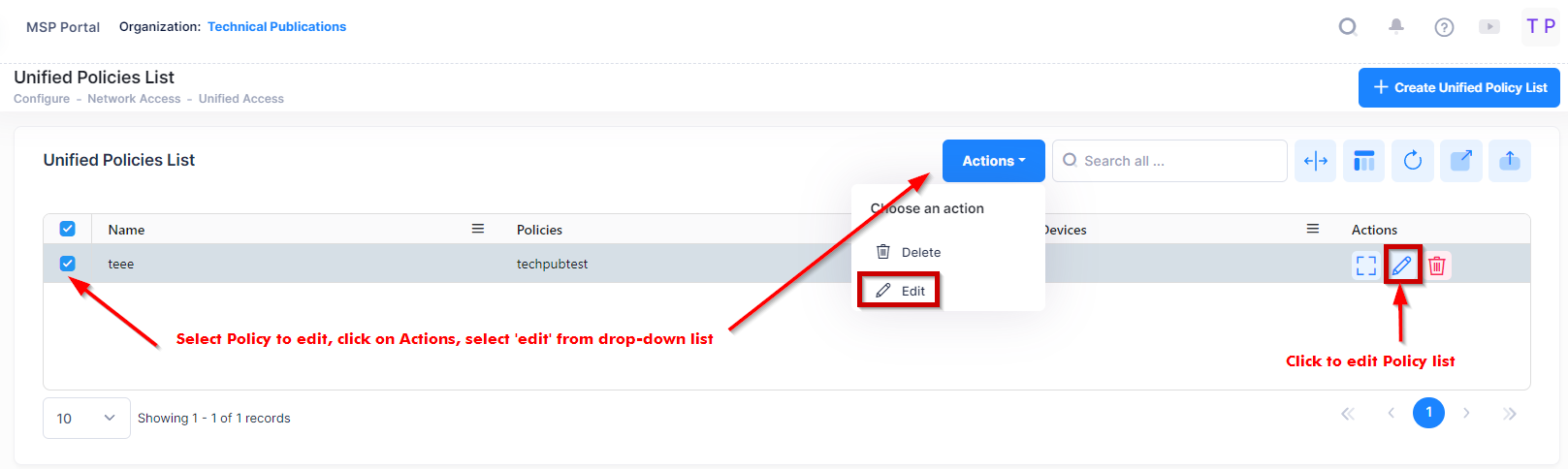Toggle the select all header checkbox
This screenshot has width=1568, height=469.
coord(67,229)
